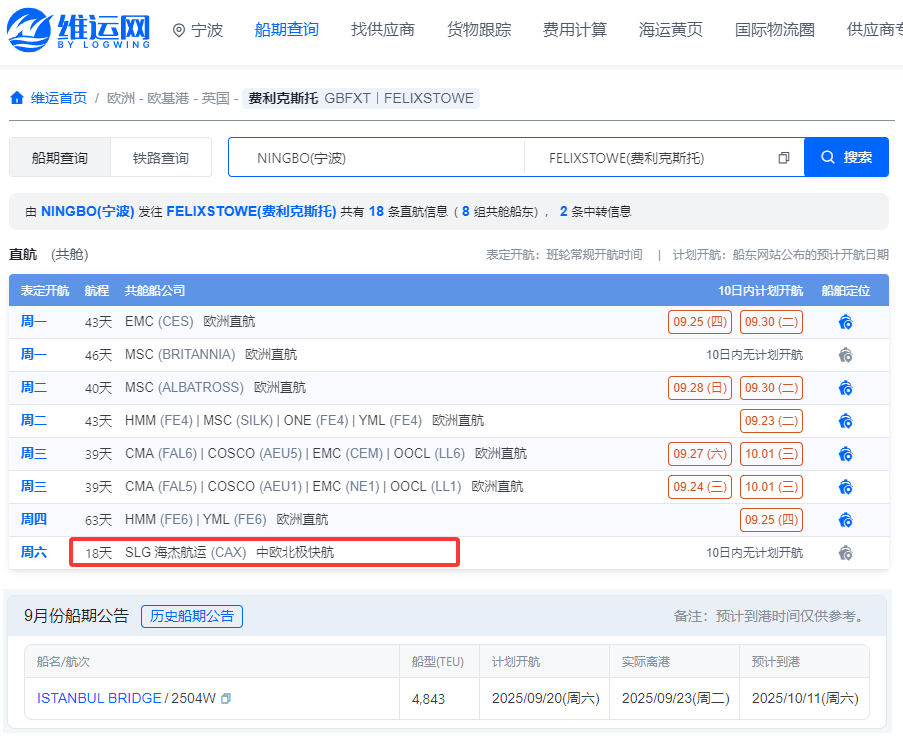Locate vessel for MSC (BRITANNIA) row

click(x=845, y=355)
